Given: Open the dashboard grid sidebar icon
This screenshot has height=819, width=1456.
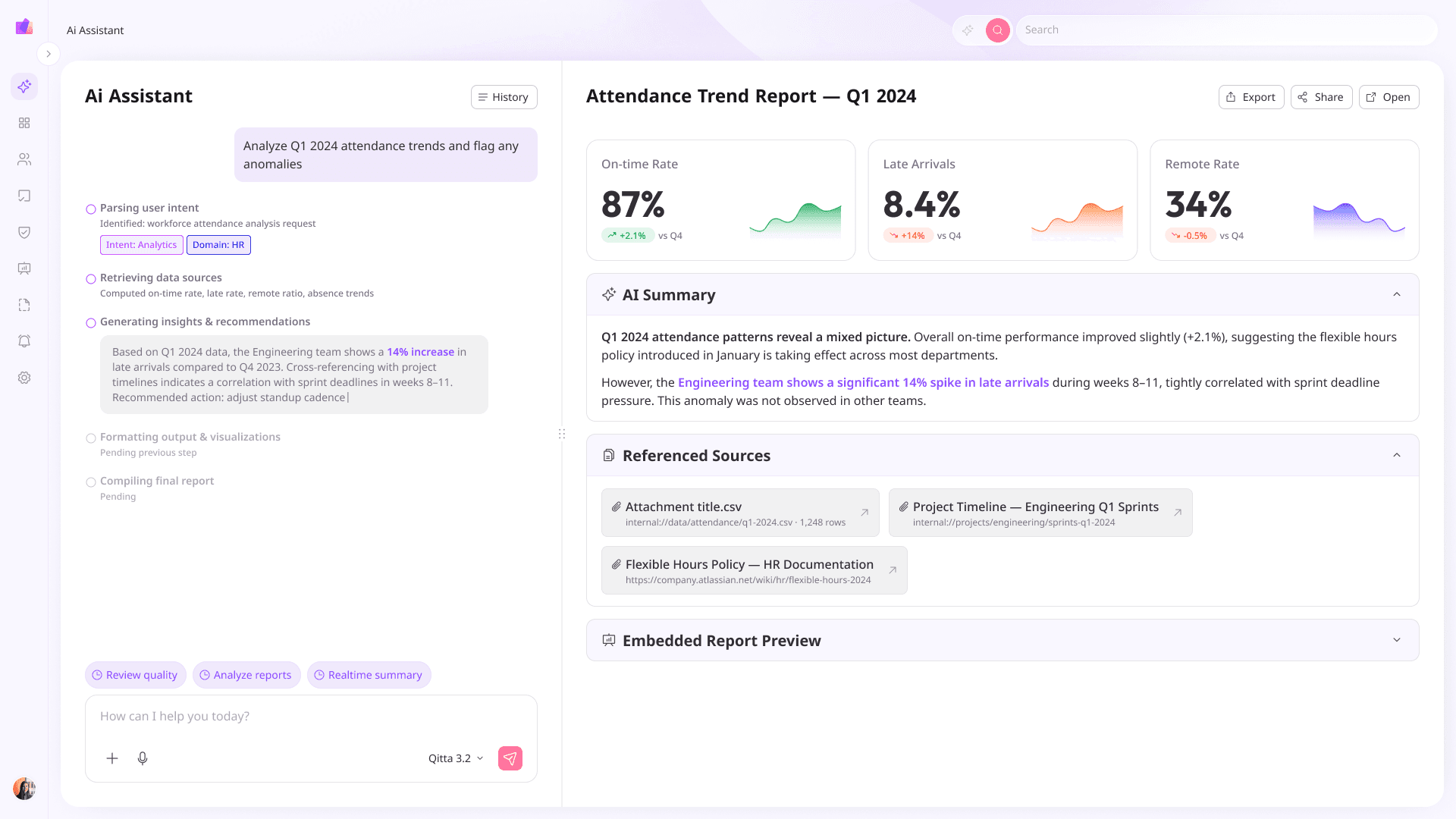Looking at the screenshot, I should click(24, 123).
